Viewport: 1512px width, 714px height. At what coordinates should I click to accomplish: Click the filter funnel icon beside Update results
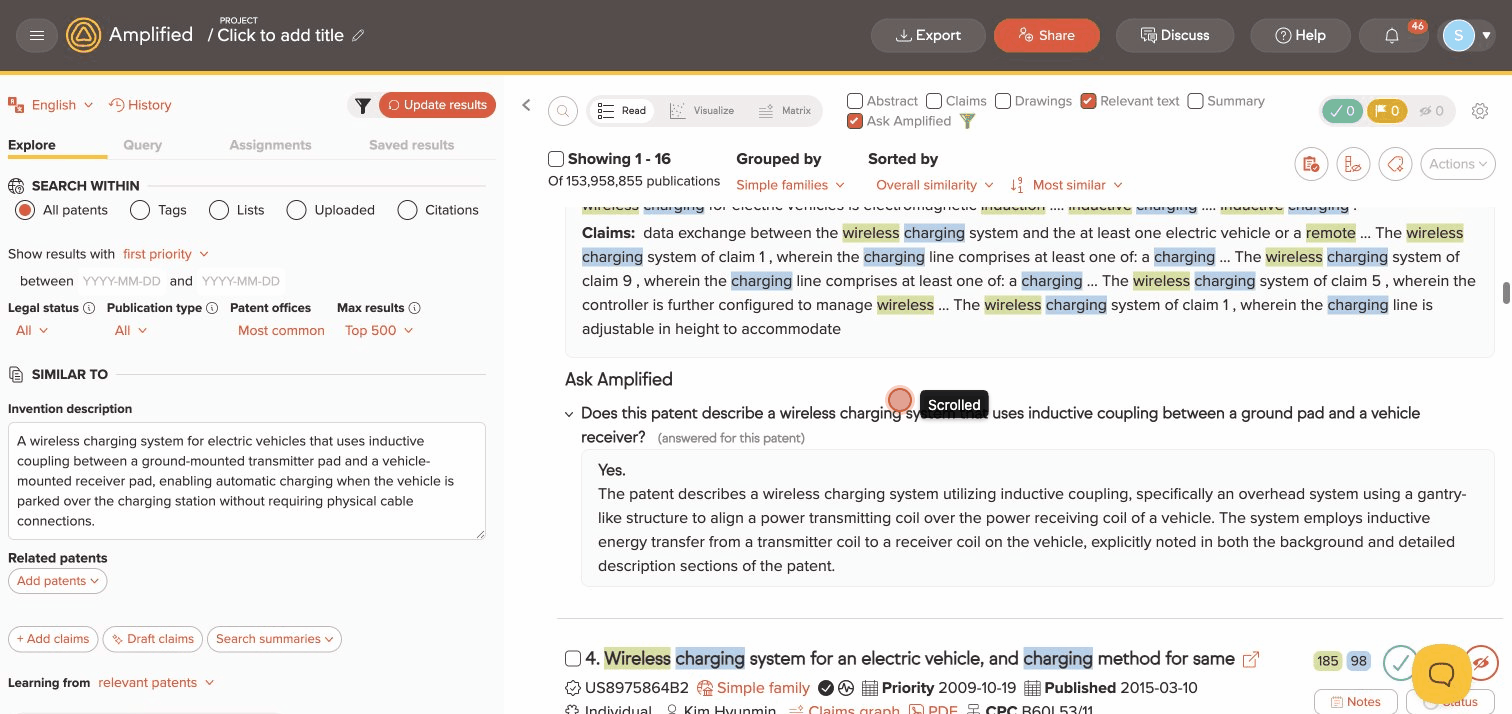click(x=363, y=105)
